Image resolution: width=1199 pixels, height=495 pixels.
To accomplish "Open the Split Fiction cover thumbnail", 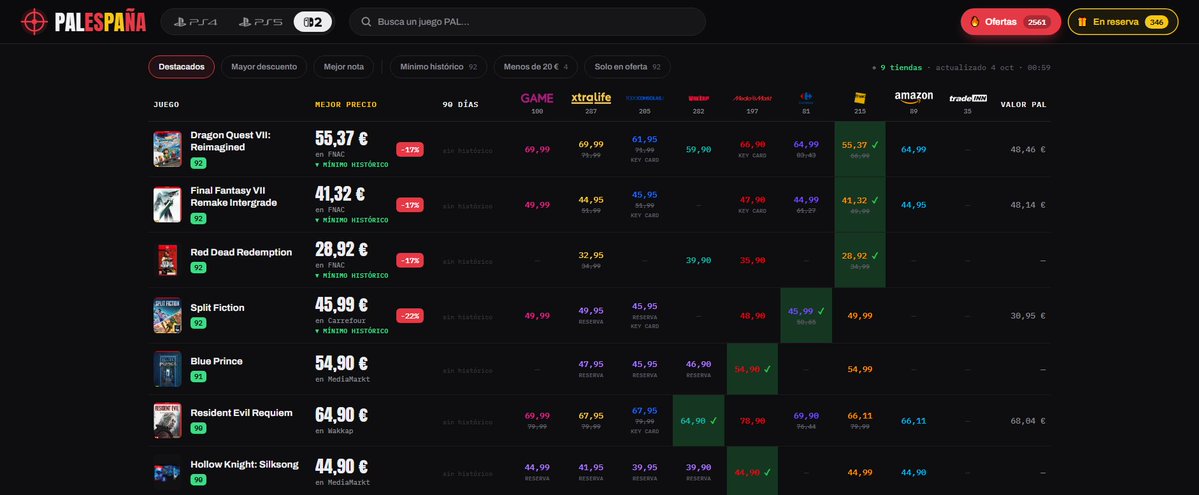I will tap(167, 315).
